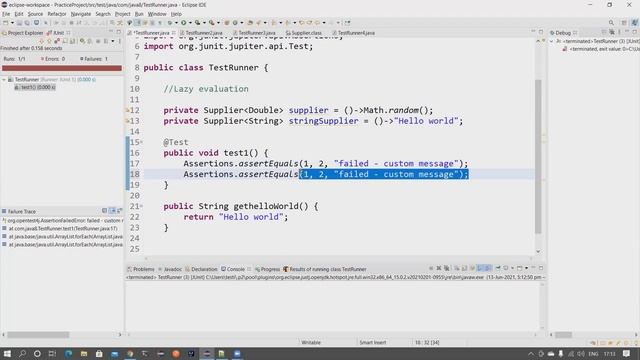Place cursor on line 17 assertEquals statement
This screenshot has height=360, width=640.
pos(325,164)
